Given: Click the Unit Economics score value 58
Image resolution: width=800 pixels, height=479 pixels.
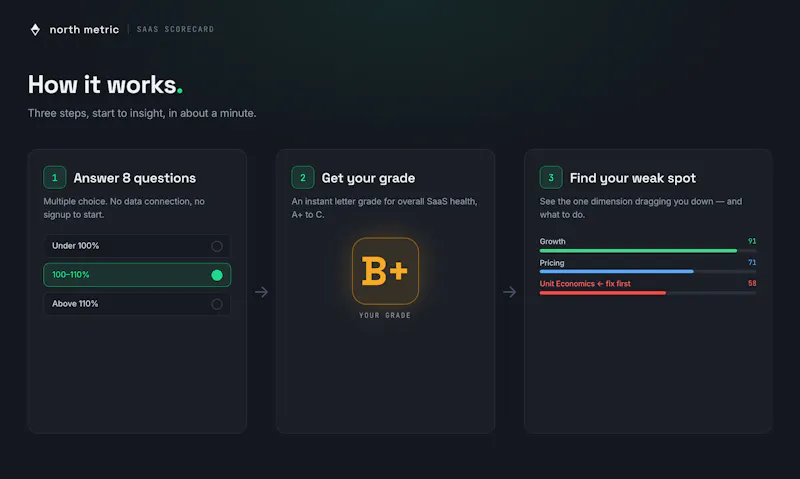Looking at the screenshot, I should point(752,284).
